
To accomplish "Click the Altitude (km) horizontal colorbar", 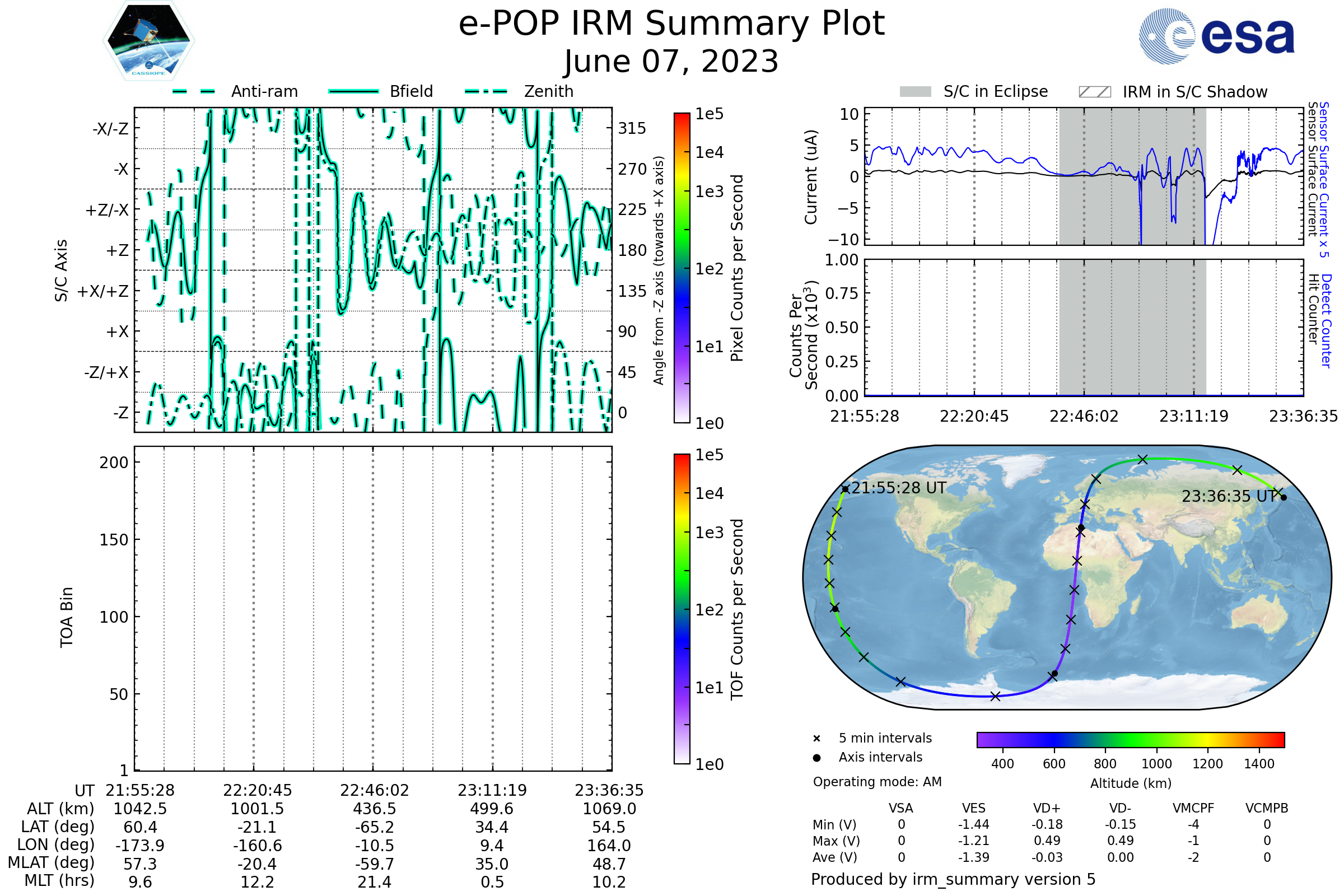I will click(1130, 739).
